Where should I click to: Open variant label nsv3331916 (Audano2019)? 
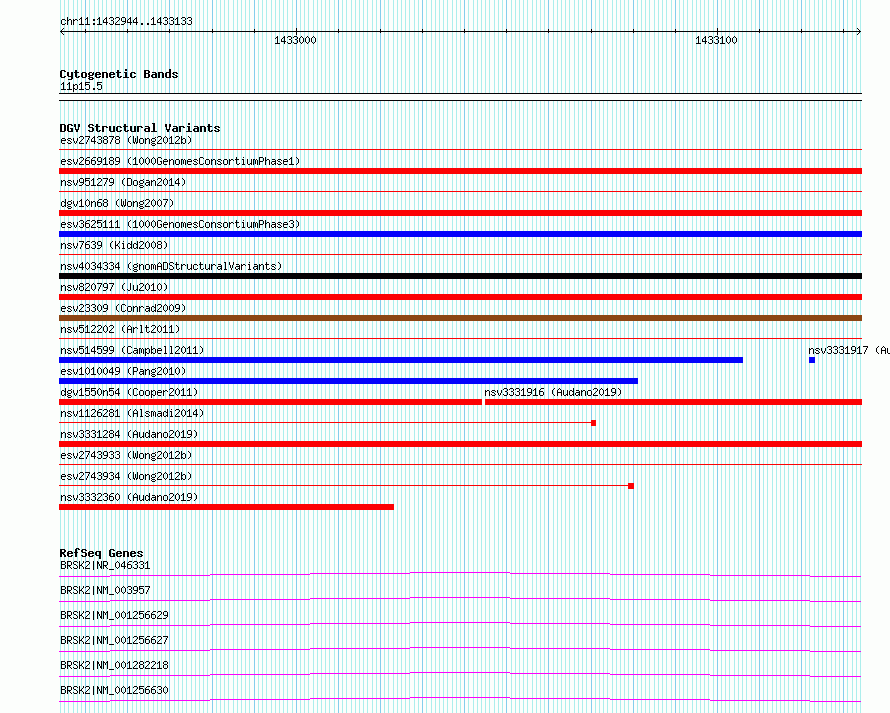point(553,392)
